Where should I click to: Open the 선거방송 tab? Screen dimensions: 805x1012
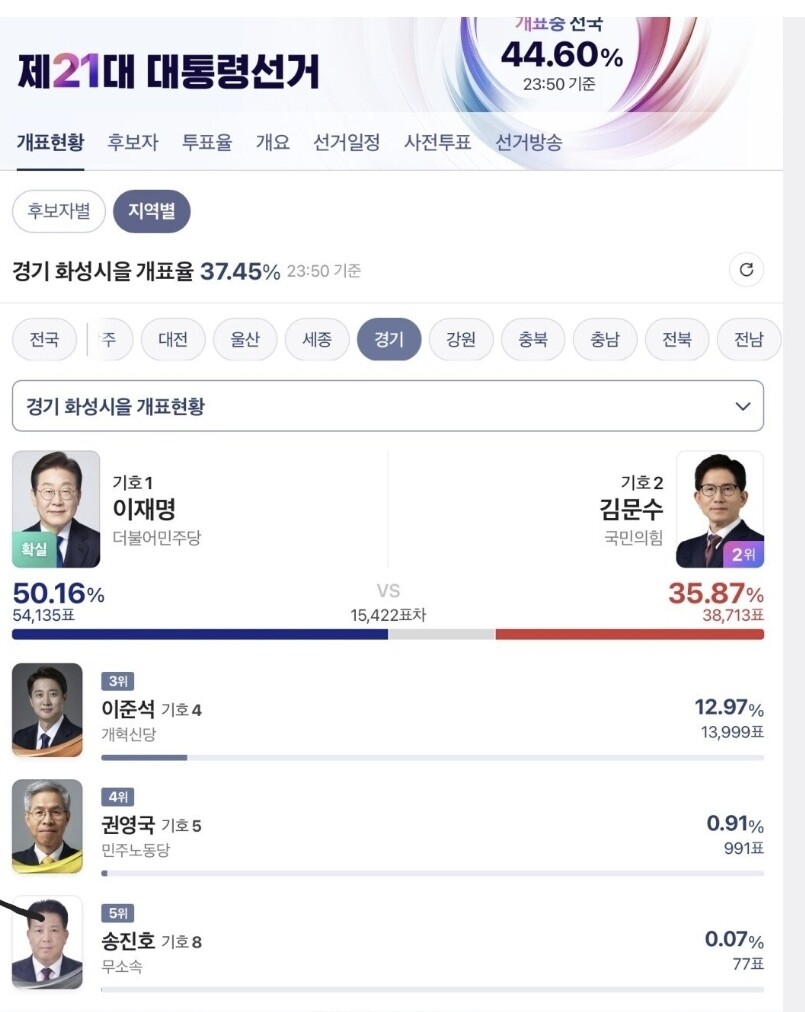pyautogui.click(x=529, y=142)
